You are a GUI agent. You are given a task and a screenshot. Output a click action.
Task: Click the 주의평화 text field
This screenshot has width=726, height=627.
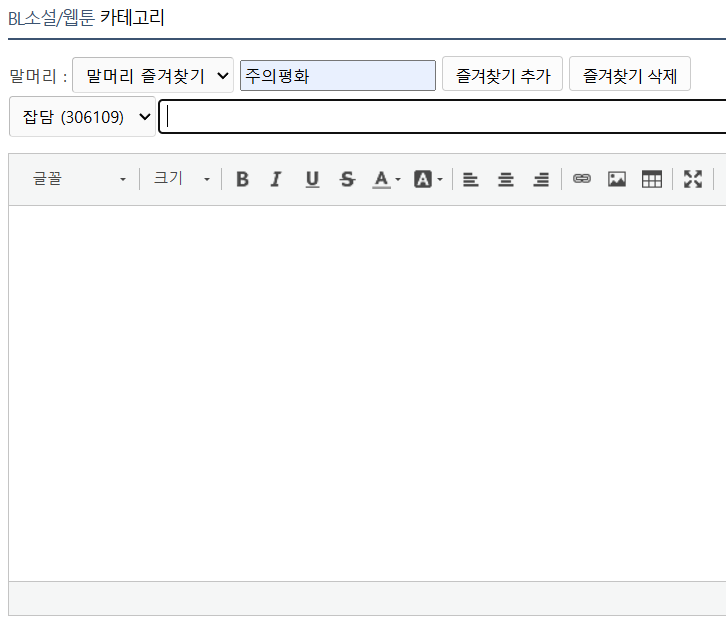(x=337, y=75)
